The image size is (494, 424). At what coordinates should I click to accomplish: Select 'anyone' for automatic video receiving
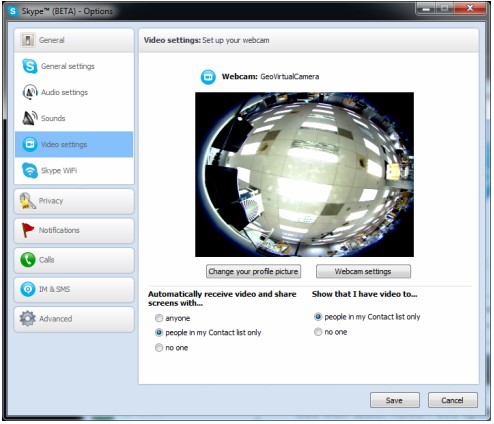click(159, 318)
